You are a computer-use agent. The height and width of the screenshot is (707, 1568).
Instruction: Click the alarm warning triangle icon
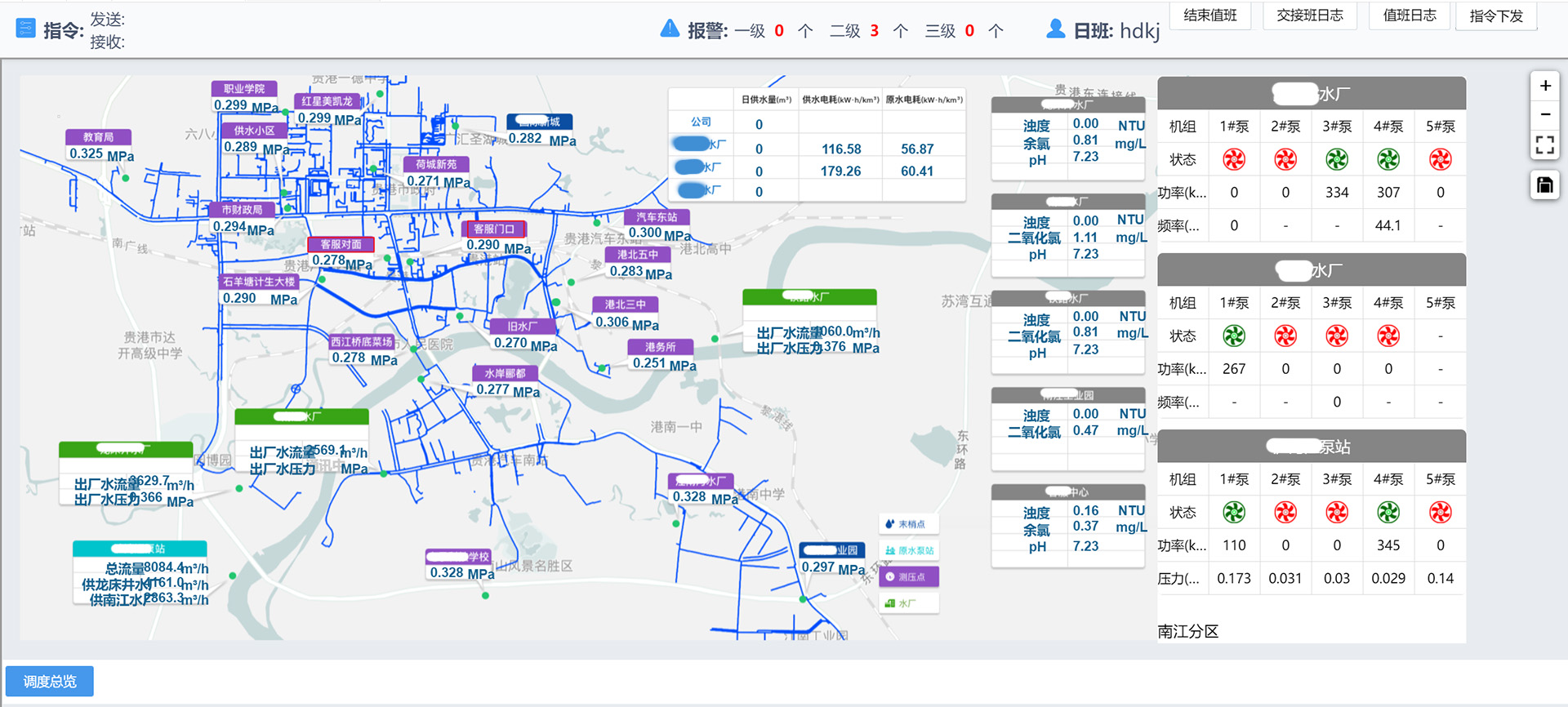670,29
